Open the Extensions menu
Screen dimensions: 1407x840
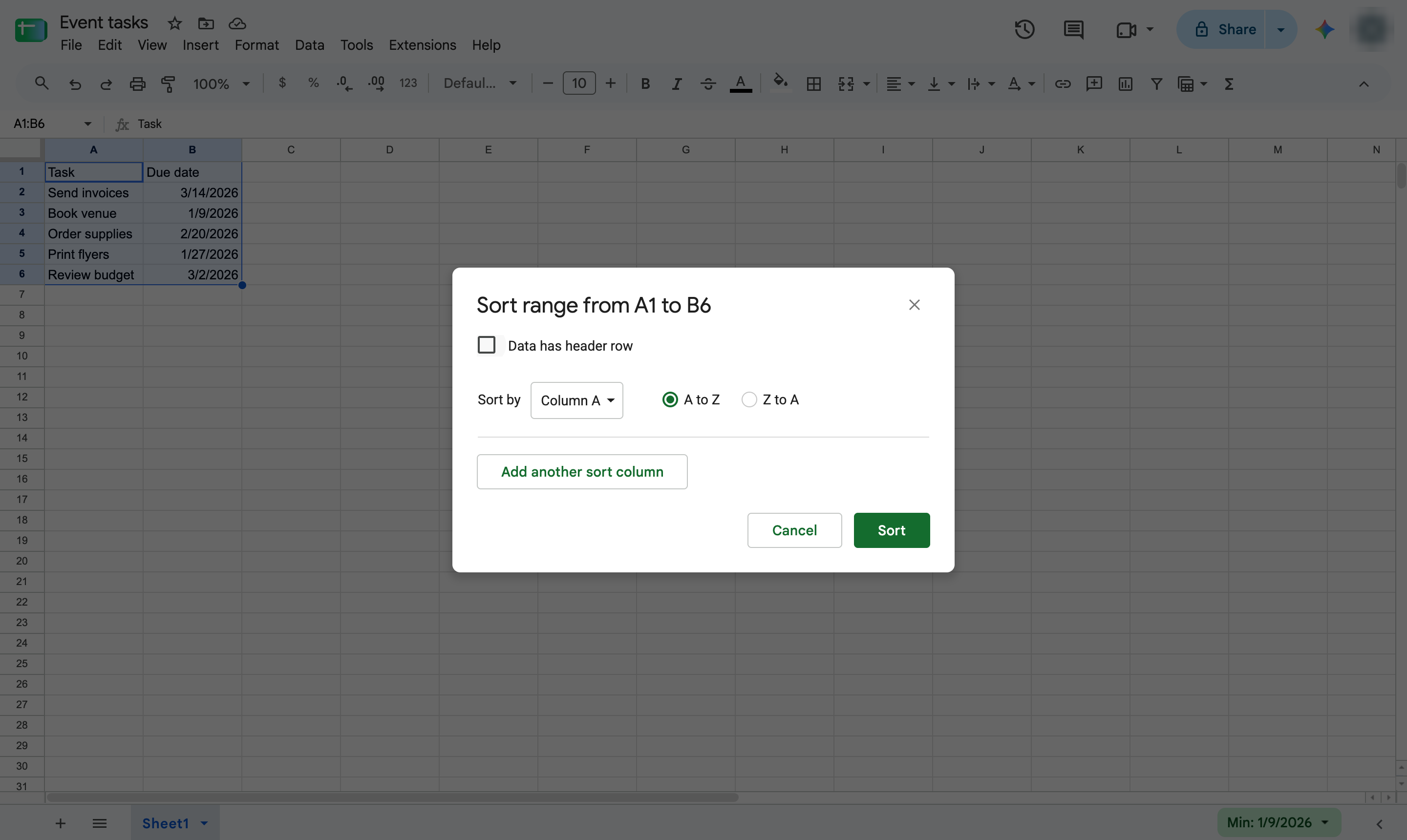pyautogui.click(x=423, y=45)
